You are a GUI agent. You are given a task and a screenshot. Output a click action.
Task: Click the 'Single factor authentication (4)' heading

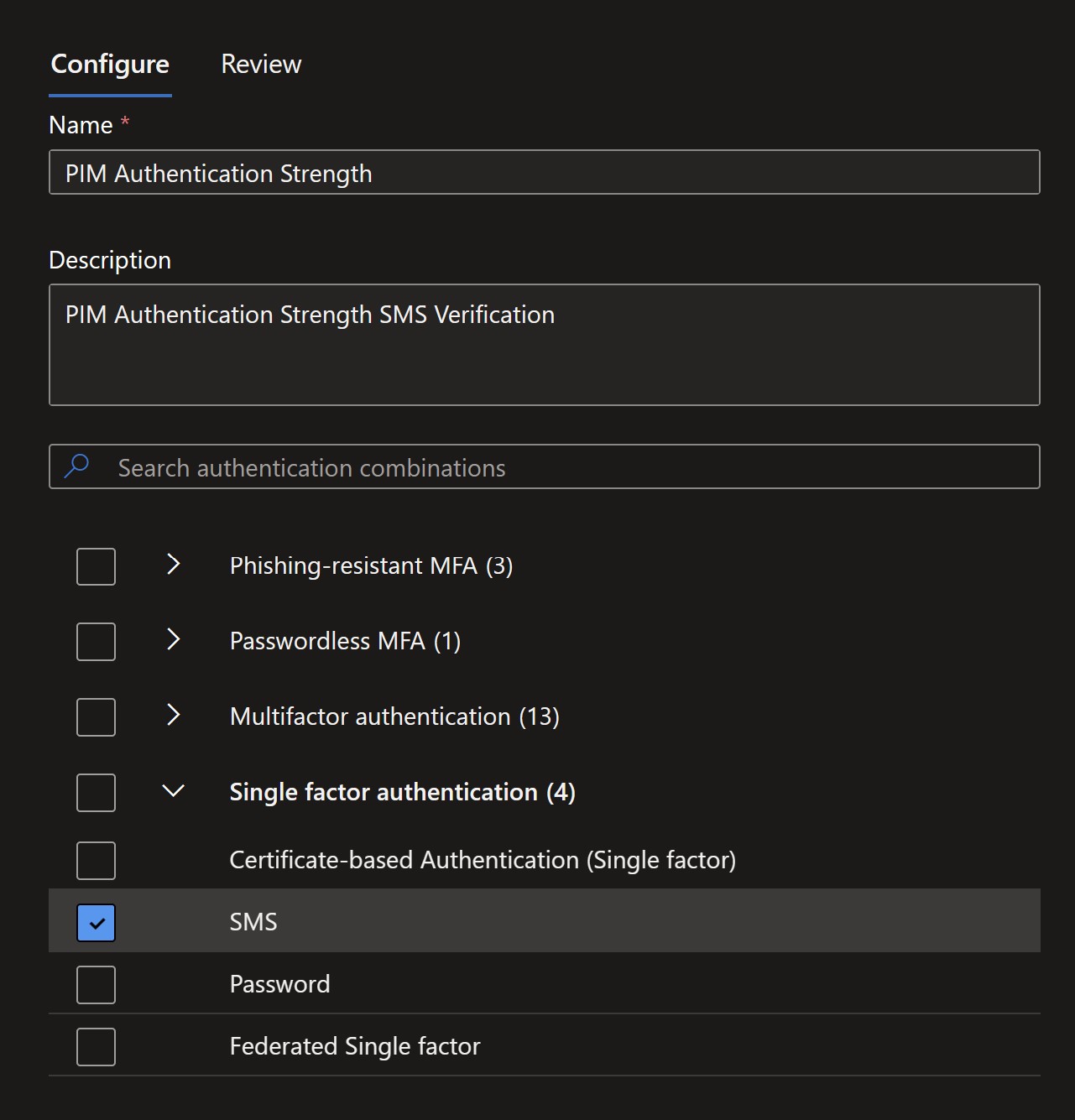403,793
